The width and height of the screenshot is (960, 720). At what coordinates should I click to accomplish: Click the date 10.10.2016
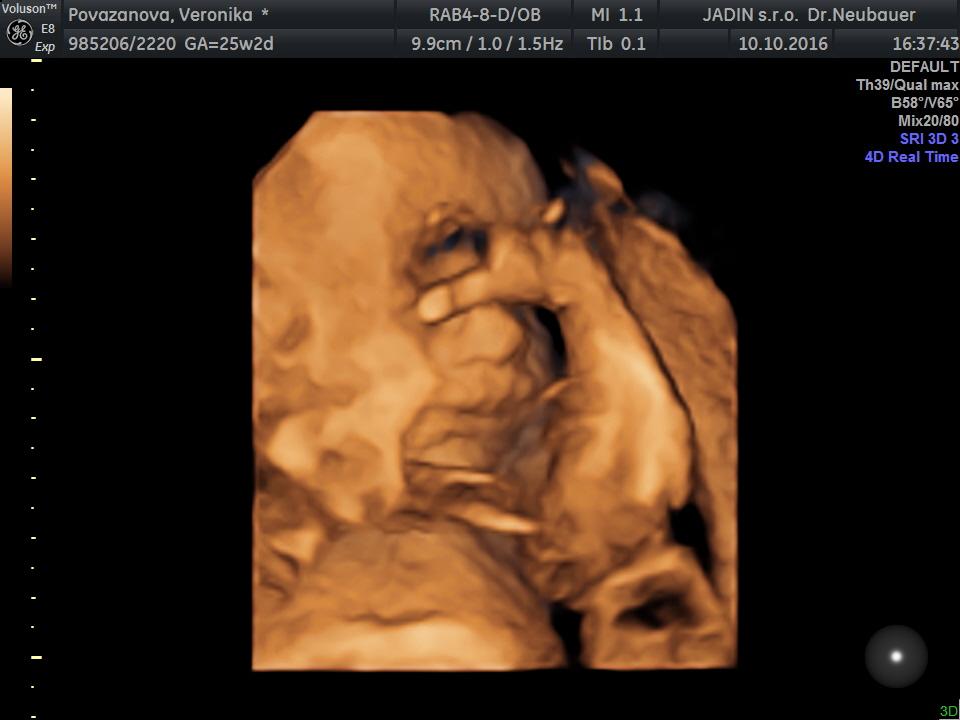[783, 44]
